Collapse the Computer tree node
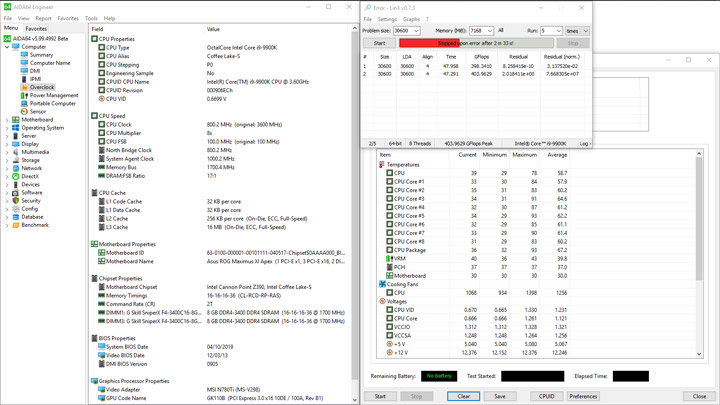This screenshot has width=720, height=405. (x=7, y=47)
